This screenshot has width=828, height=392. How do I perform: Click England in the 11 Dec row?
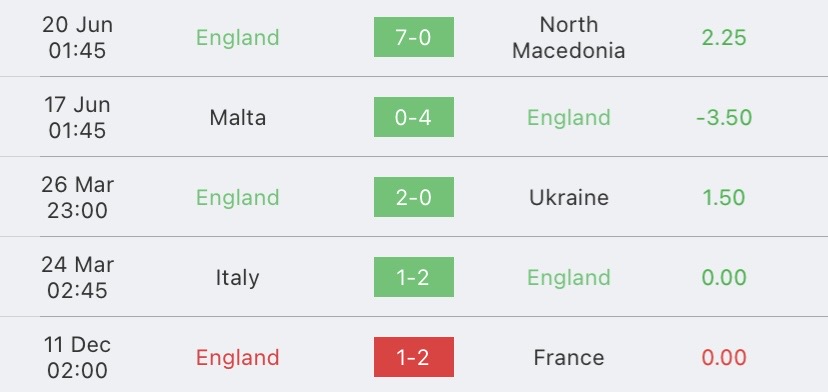coord(238,358)
